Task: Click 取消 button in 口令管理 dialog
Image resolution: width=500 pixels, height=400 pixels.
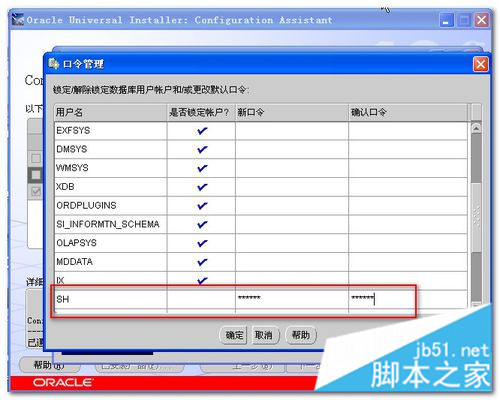Action: (x=265, y=335)
